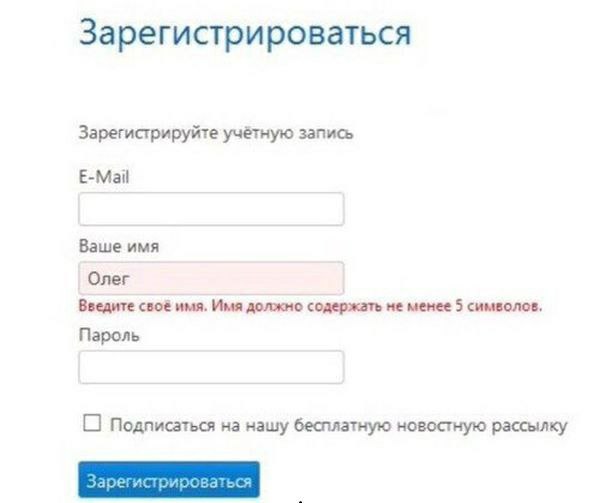Screen dimensions: 600x503
Task: Click the Пароль password input field
Action: click(x=210, y=367)
